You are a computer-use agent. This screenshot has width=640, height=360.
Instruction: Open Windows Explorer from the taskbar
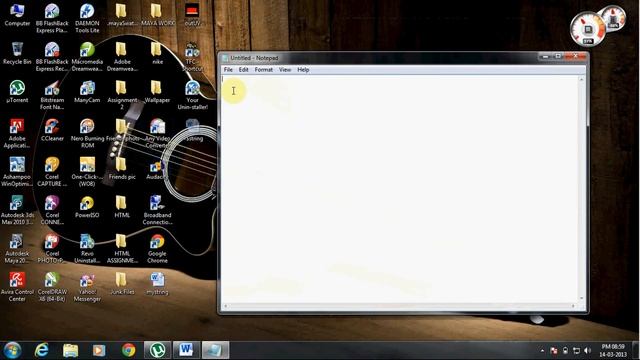pos(70,350)
